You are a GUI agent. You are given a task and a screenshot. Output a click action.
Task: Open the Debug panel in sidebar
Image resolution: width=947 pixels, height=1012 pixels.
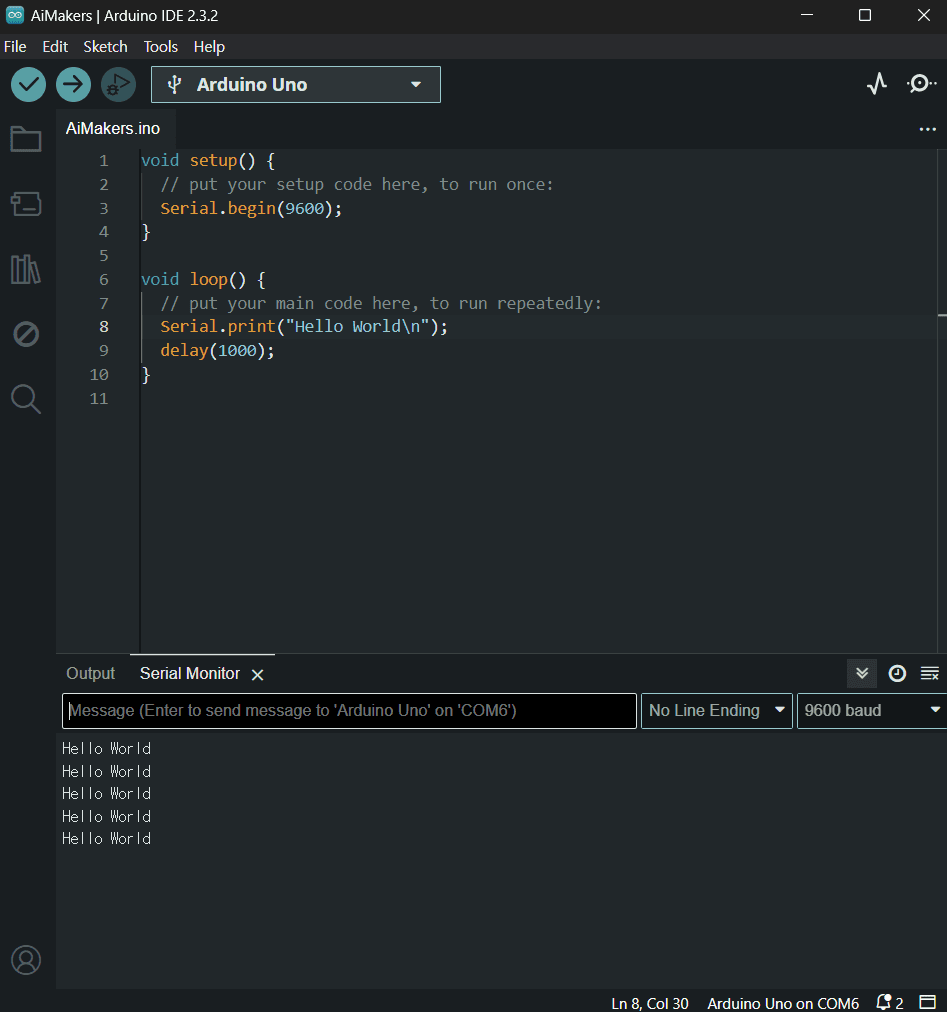[26, 334]
